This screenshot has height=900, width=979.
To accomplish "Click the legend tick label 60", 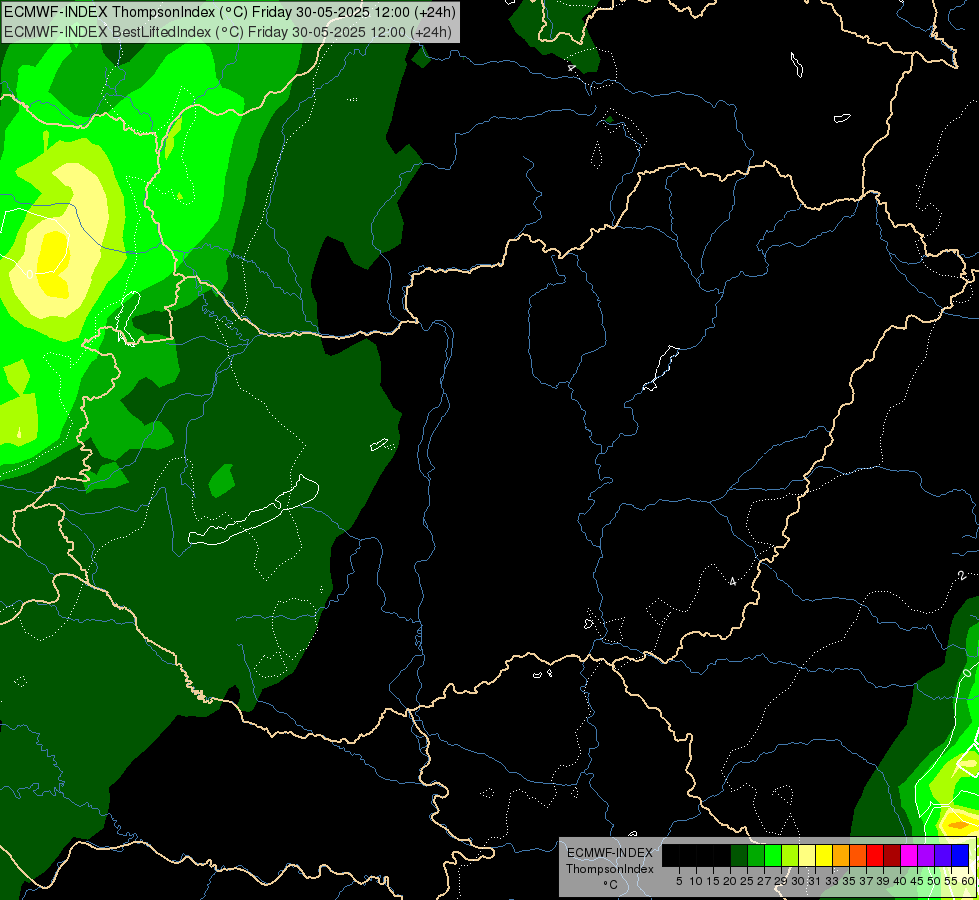I will click(x=968, y=881).
